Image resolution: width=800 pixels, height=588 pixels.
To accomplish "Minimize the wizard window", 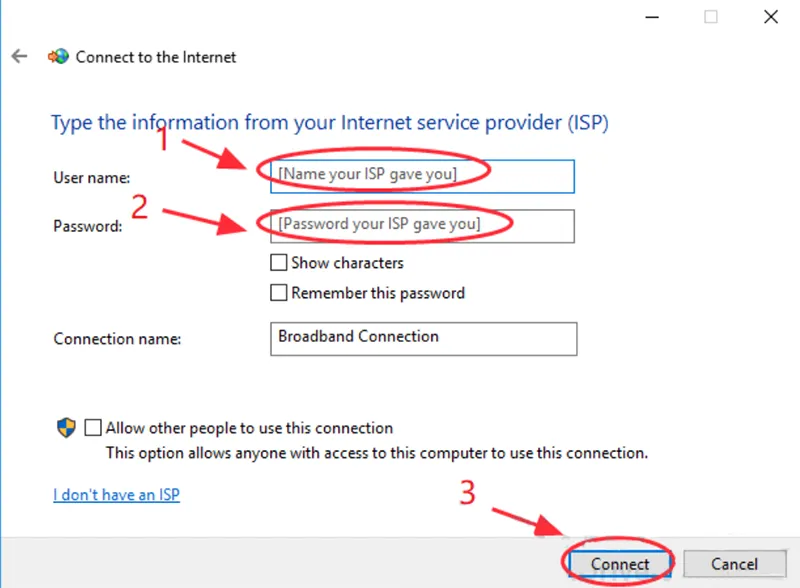I will (651, 17).
